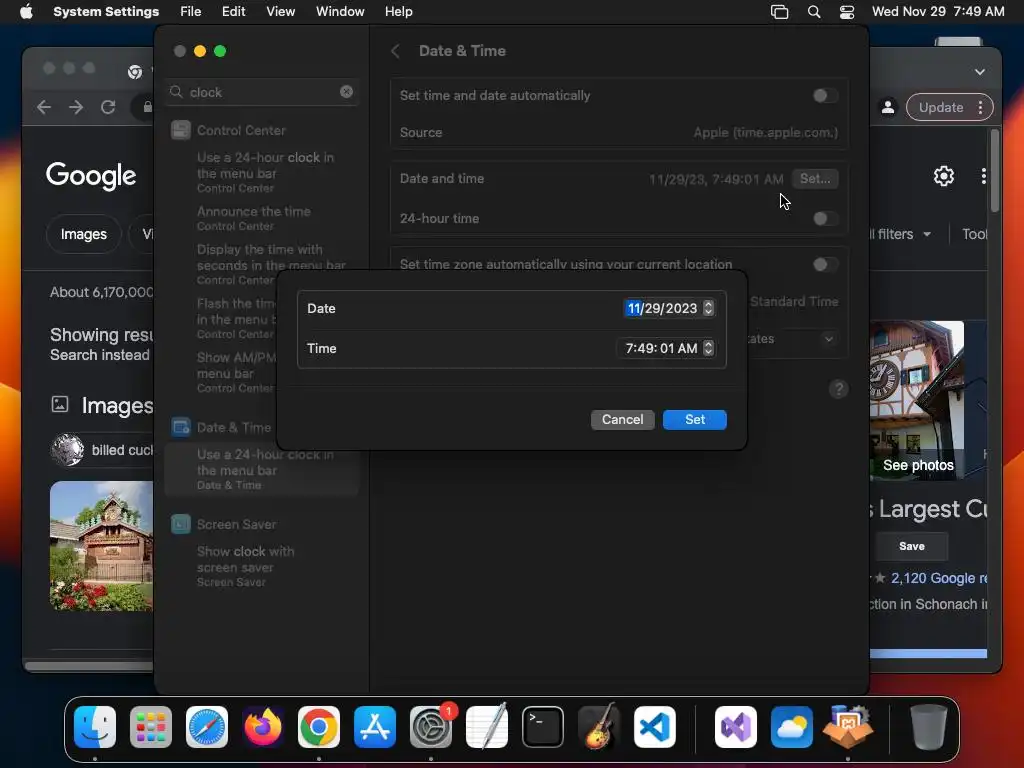This screenshot has width=1024, height=768.
Task: Launch Visual Studio Code from dock
Action: coord(654,727)
